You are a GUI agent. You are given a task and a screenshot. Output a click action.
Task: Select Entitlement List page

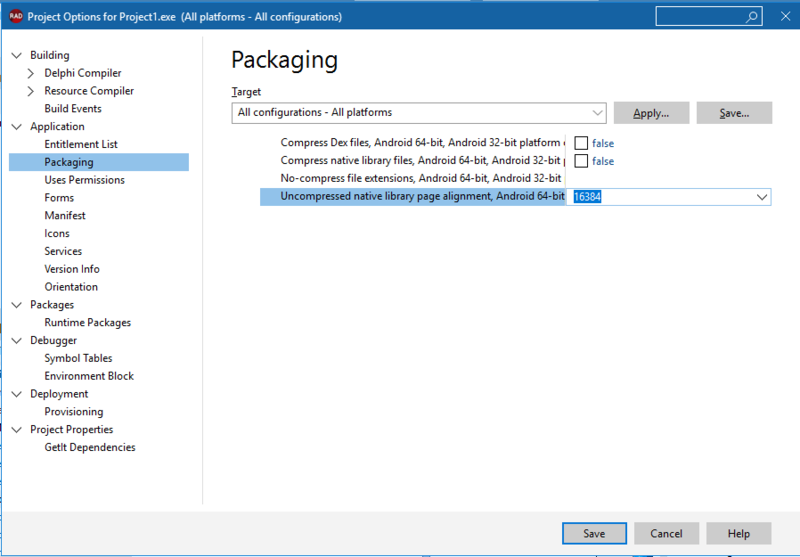point(81,144)
